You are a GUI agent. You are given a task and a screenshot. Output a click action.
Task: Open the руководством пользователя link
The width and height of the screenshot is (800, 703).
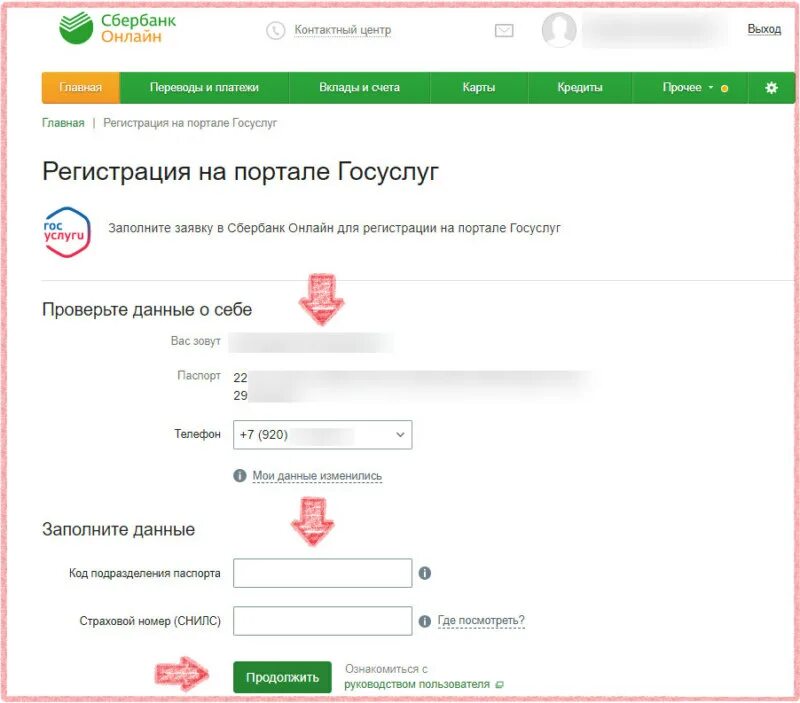coord(417,684)
